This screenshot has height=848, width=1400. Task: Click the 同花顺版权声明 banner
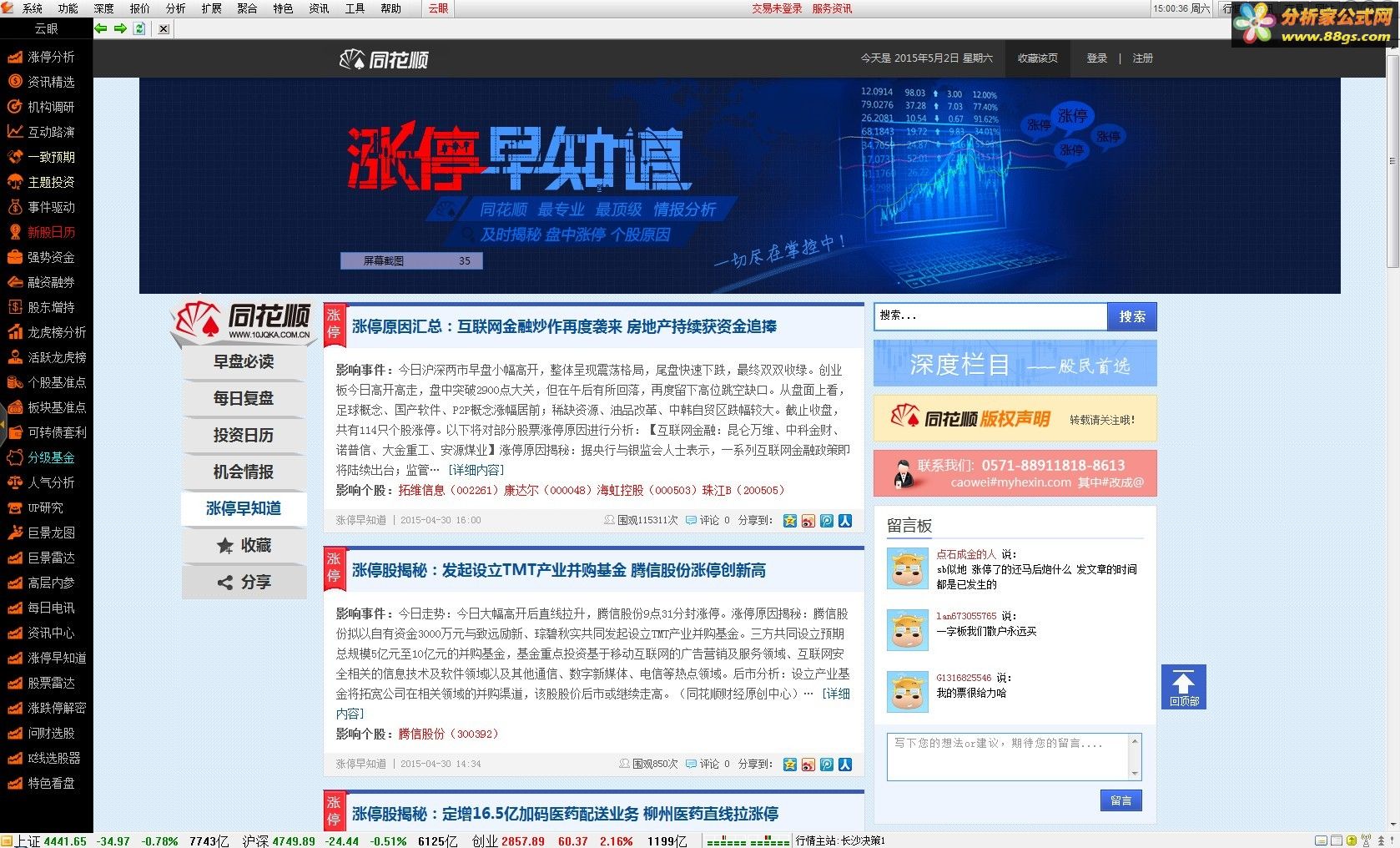point(1015,418)
